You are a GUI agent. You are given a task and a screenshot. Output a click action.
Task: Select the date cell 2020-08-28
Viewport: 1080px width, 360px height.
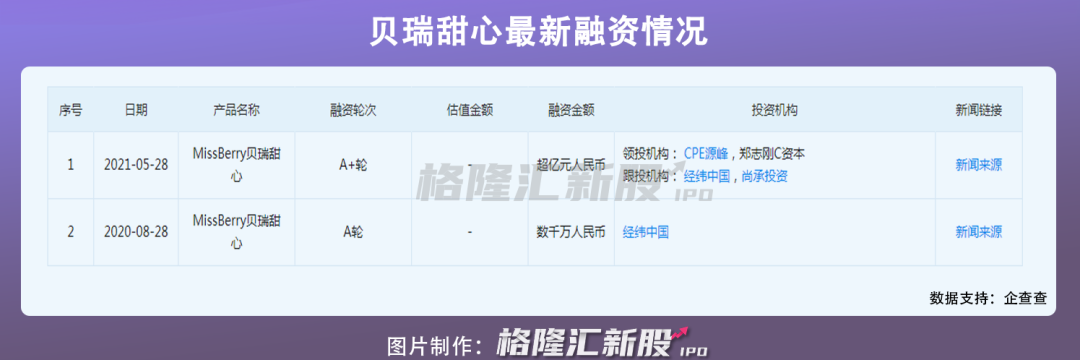(x=136, y=232)
